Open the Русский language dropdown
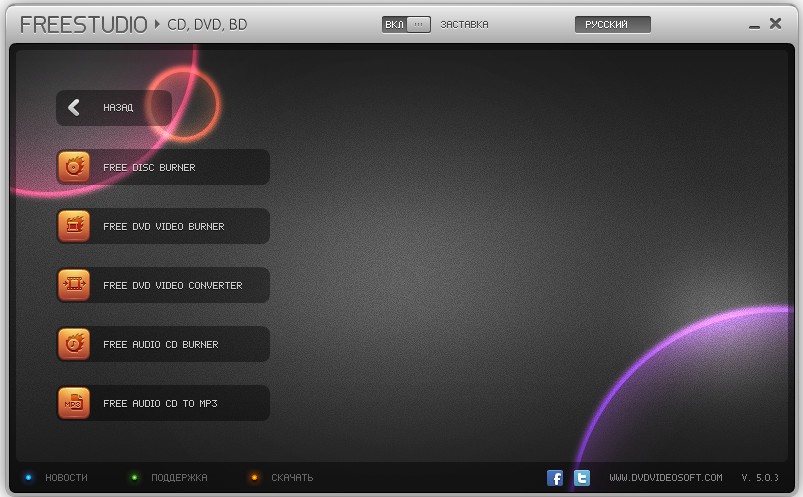This screenshot has height=497, width=803. 612,25
